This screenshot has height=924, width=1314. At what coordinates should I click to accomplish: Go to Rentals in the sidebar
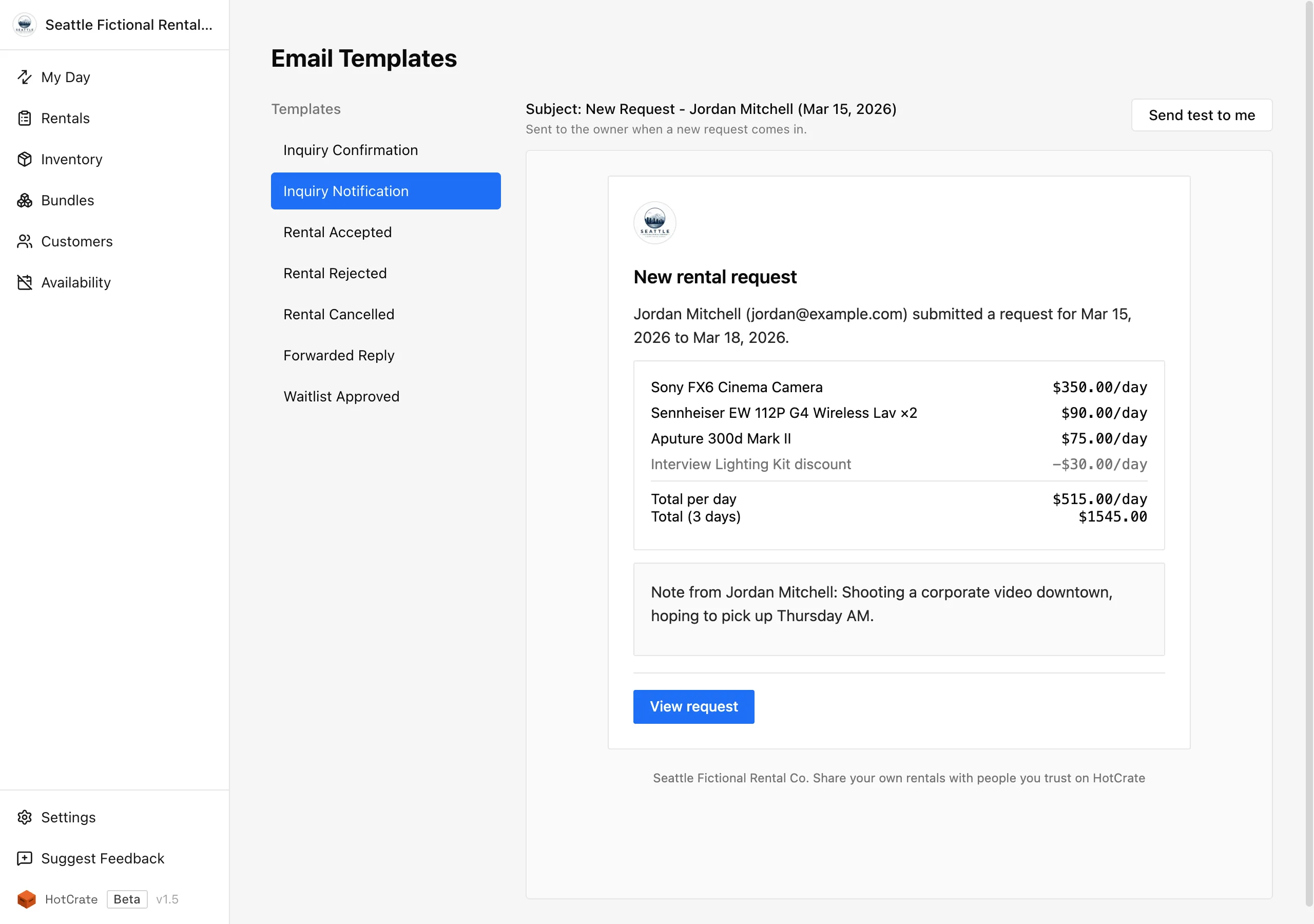[114, 118]
